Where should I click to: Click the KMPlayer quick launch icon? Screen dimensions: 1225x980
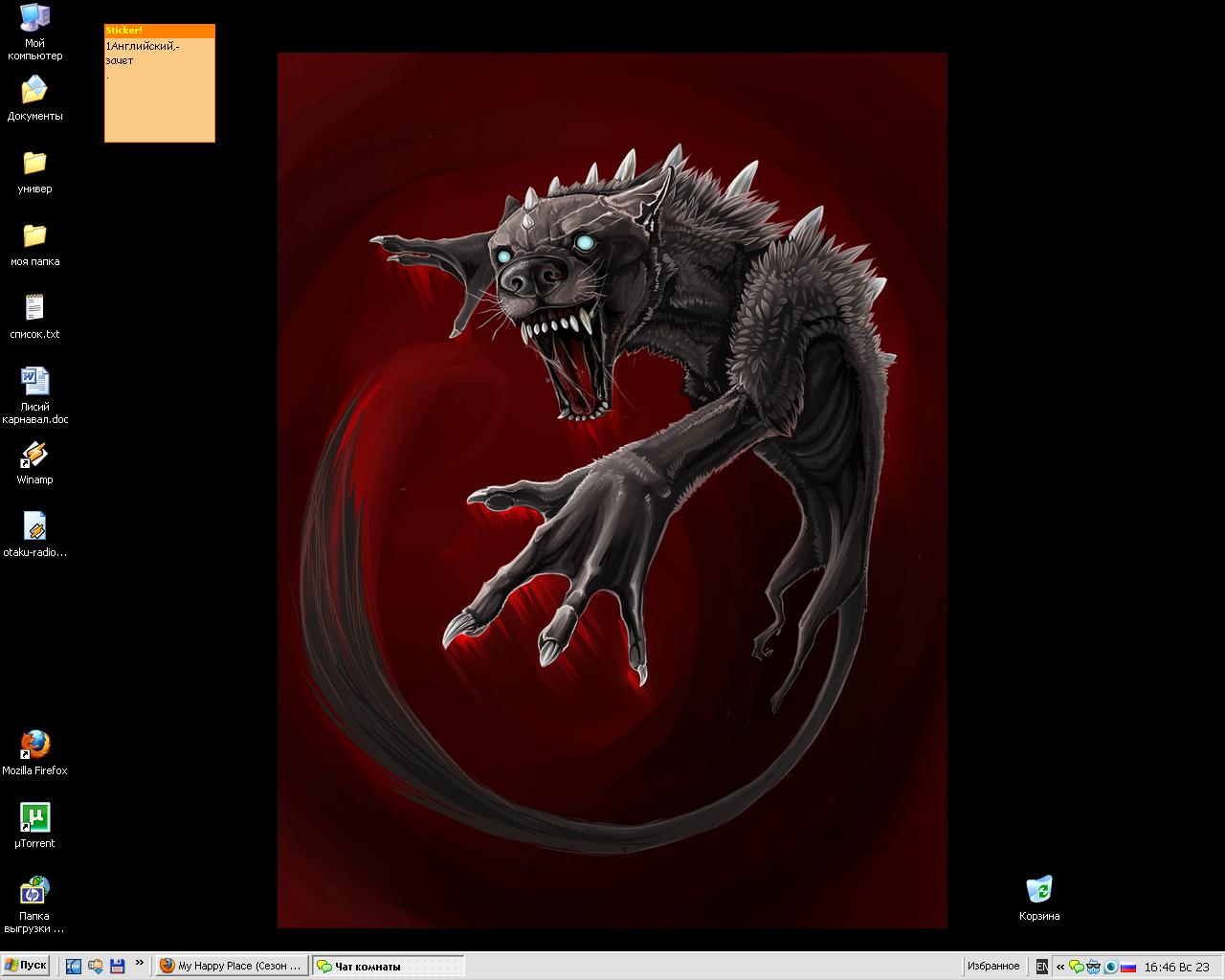74,967
